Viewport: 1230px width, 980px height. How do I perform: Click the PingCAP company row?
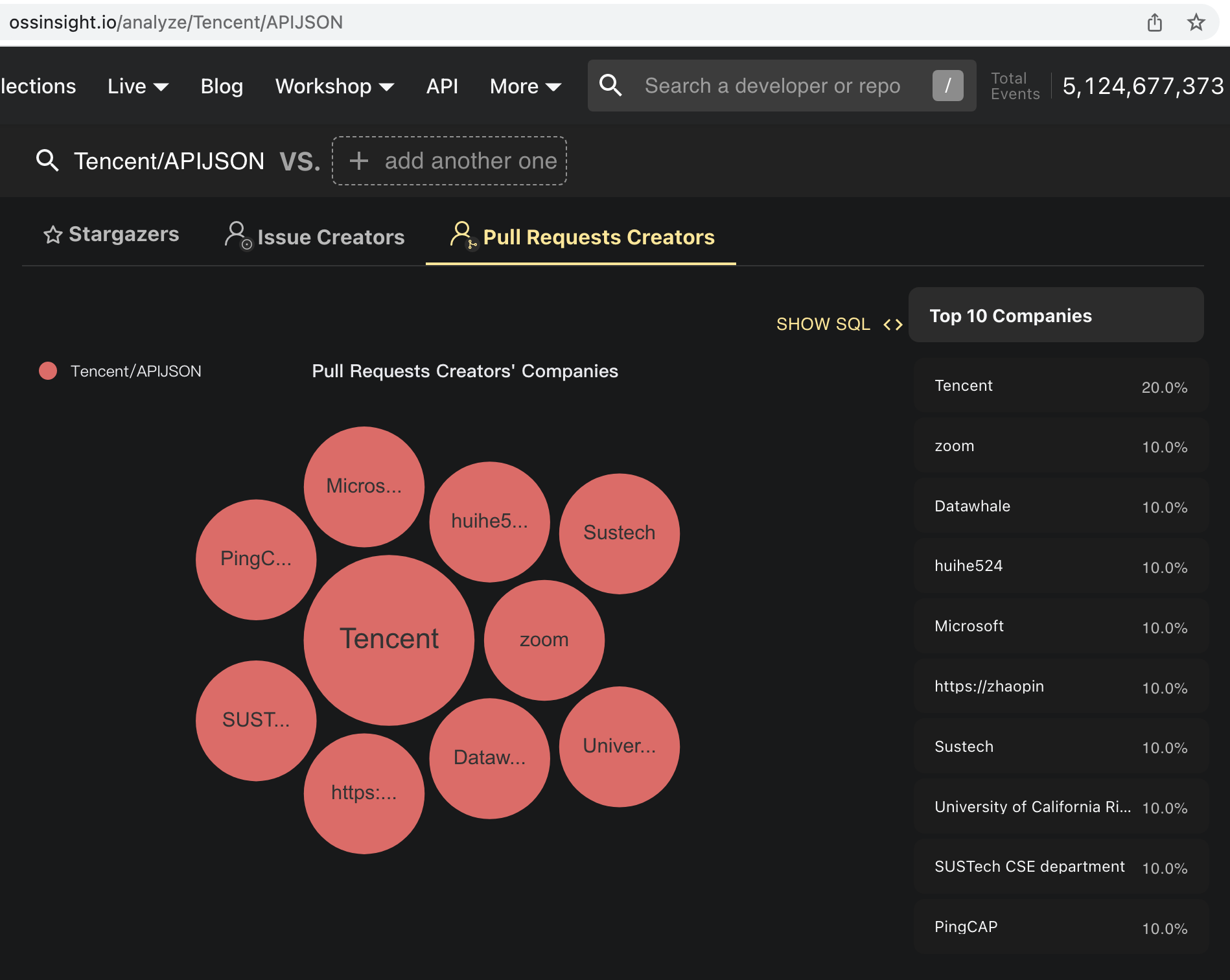pyautogui.click(x=1061, y=927)
